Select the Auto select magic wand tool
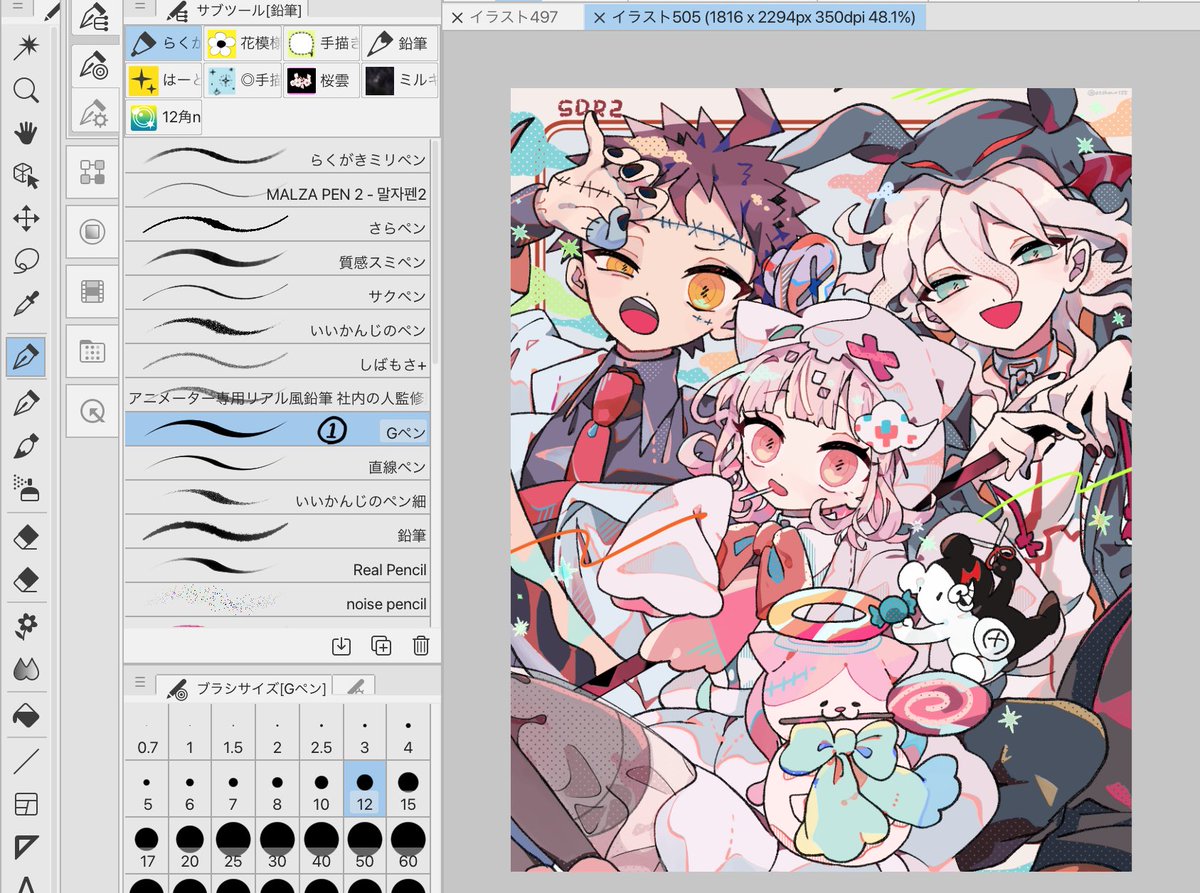Screen dimensions: 1200x893 [x=26, y=48]
